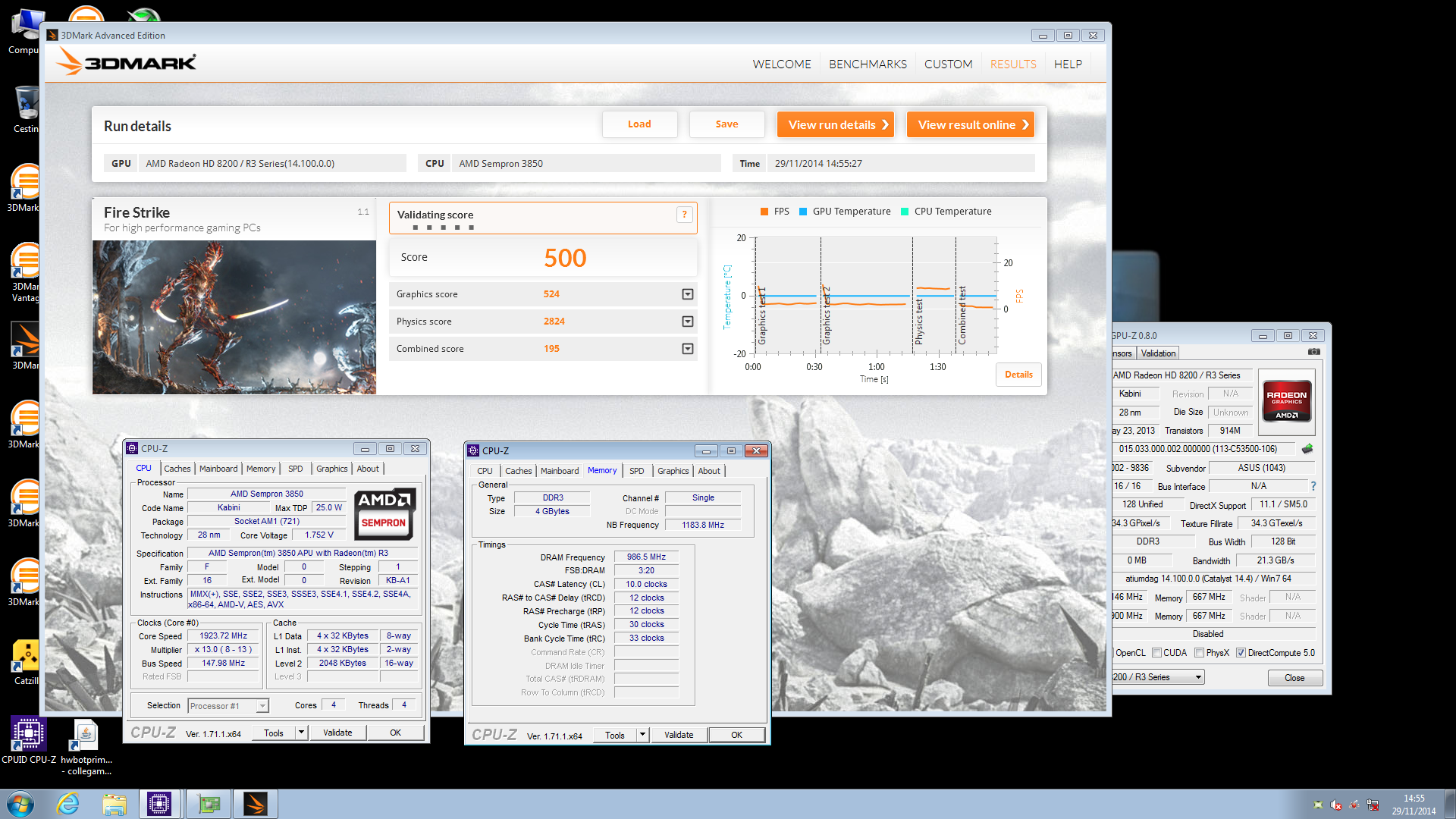The height and width of the screenshot is (819, 1456).
Task: Switch to SPD tab in Memory-tab CPU-Z window
Action: click(636, 471)
